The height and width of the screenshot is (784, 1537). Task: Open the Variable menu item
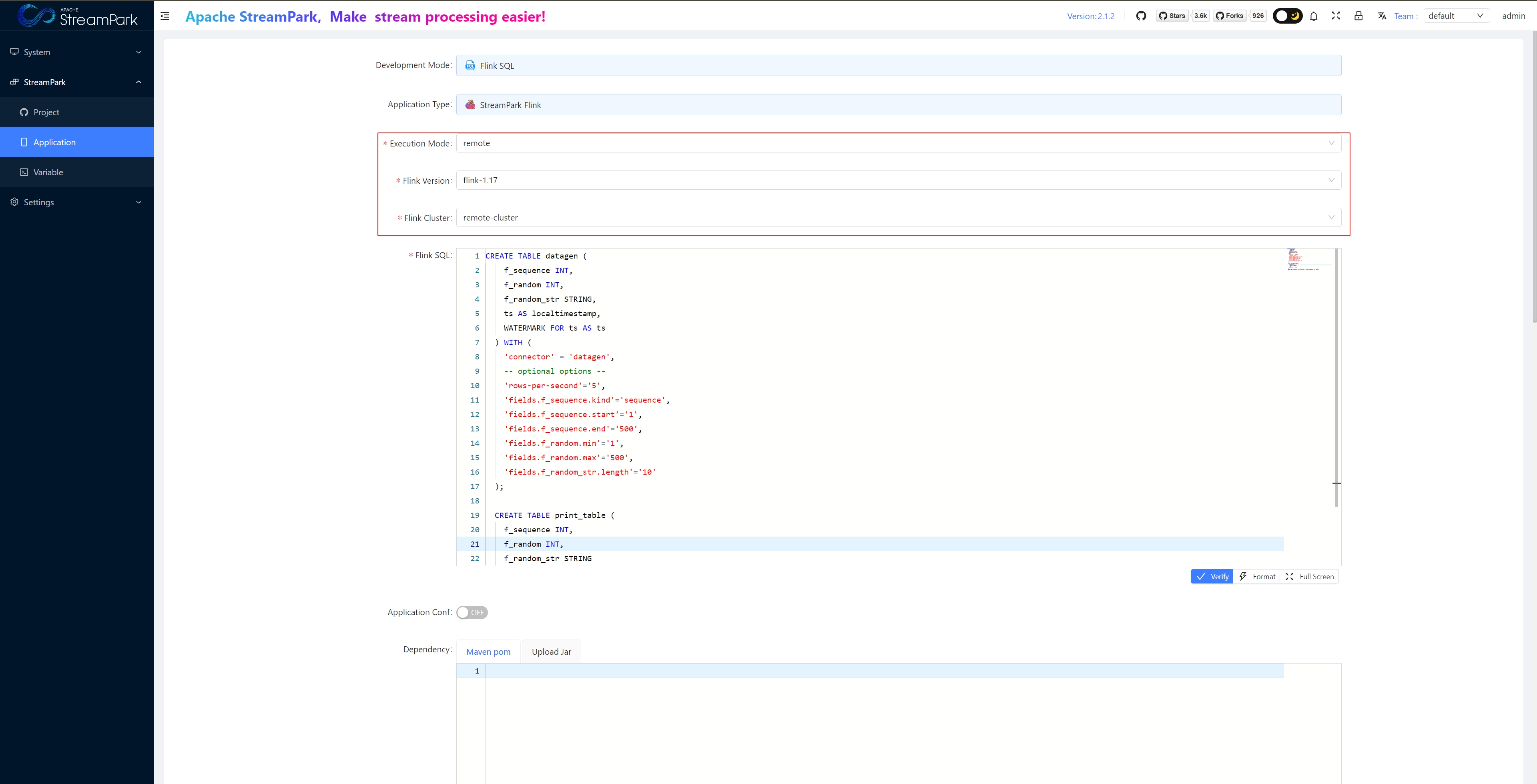pos(48,172)
